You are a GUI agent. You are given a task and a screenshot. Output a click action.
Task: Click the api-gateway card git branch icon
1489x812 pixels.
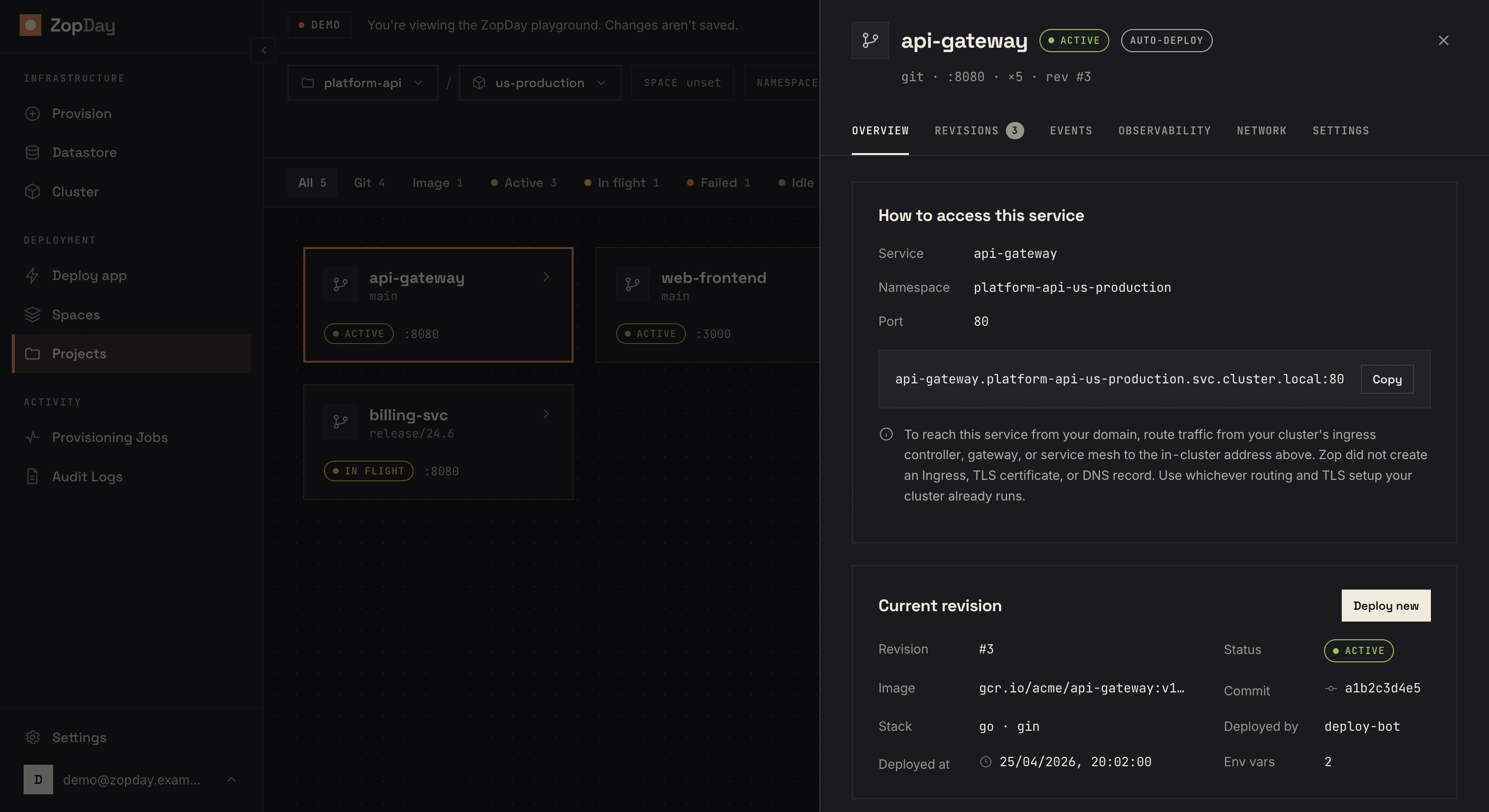(x=340, y=284)
